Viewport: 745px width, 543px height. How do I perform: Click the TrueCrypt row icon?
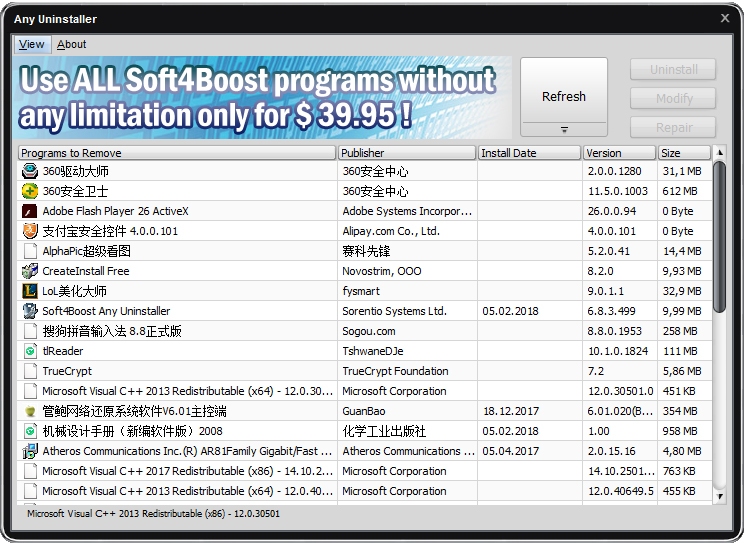(30, 371)
